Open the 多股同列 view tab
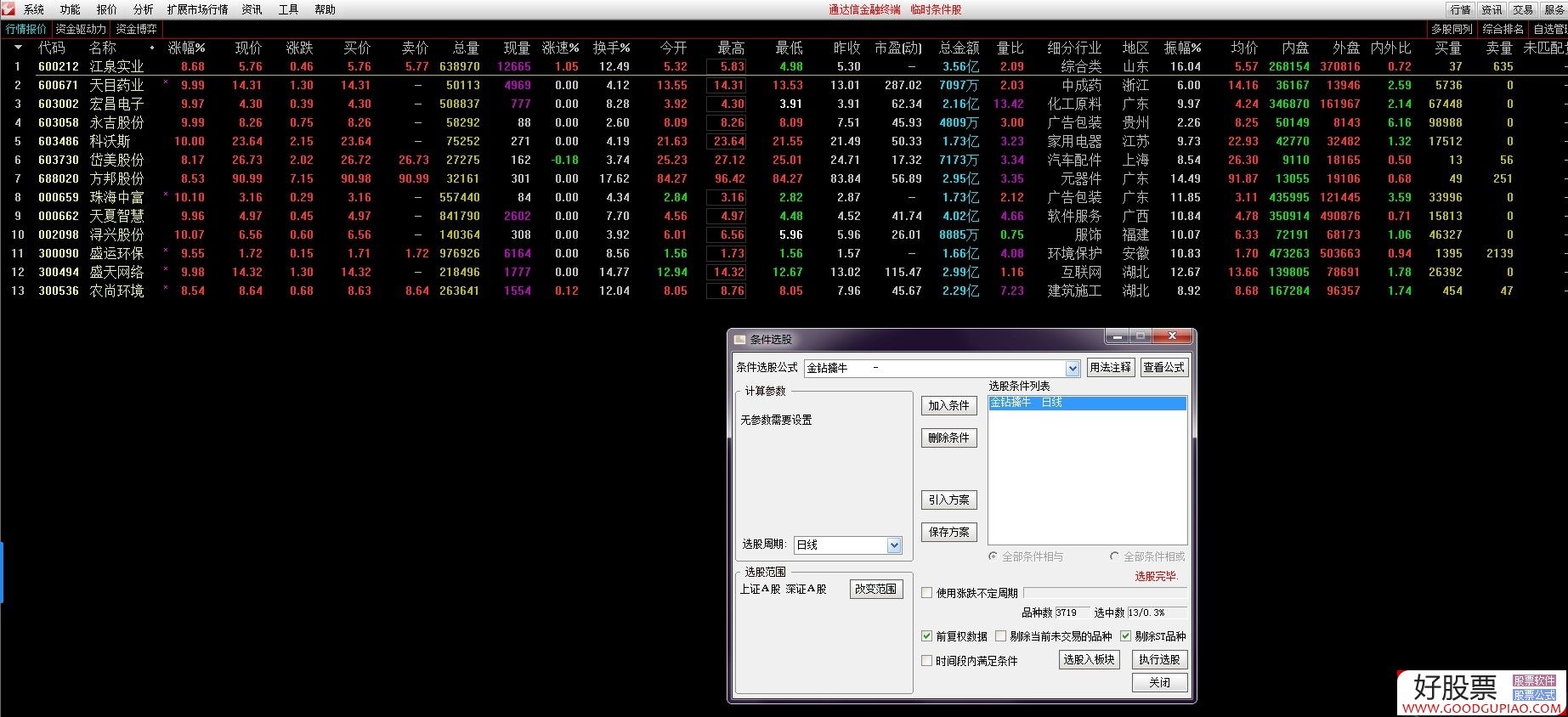Image resolution: width=1568 pixels, height=717 pixels. pos(1452,29)
